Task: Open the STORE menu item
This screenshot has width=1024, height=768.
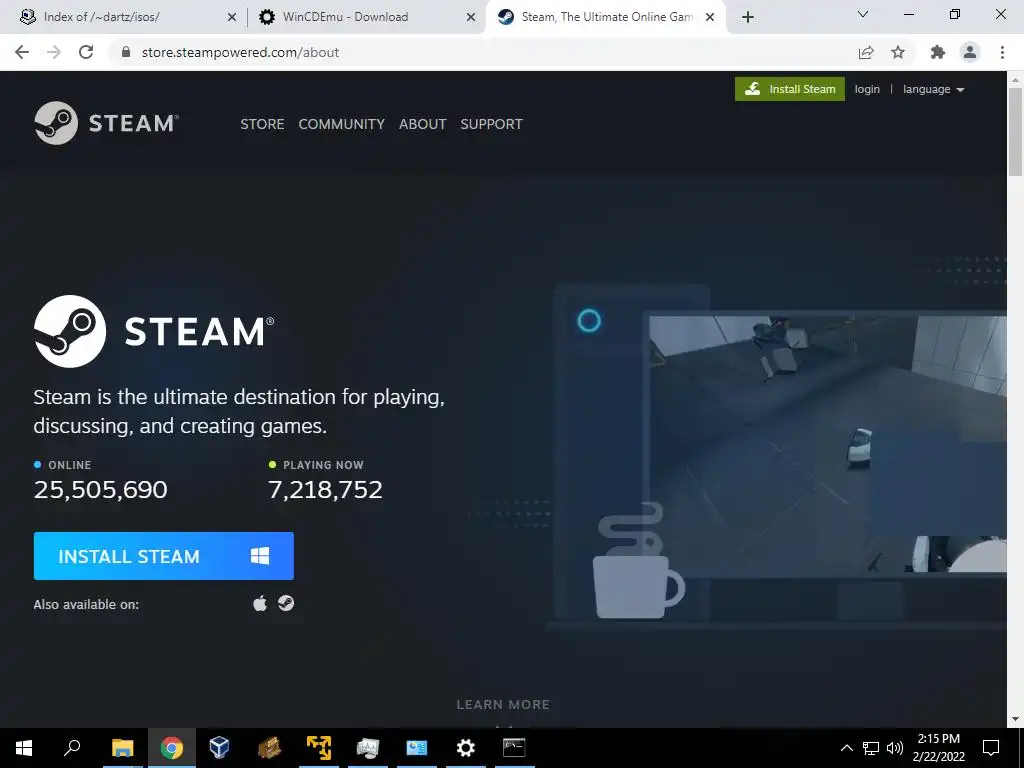Action: [263, 124]
